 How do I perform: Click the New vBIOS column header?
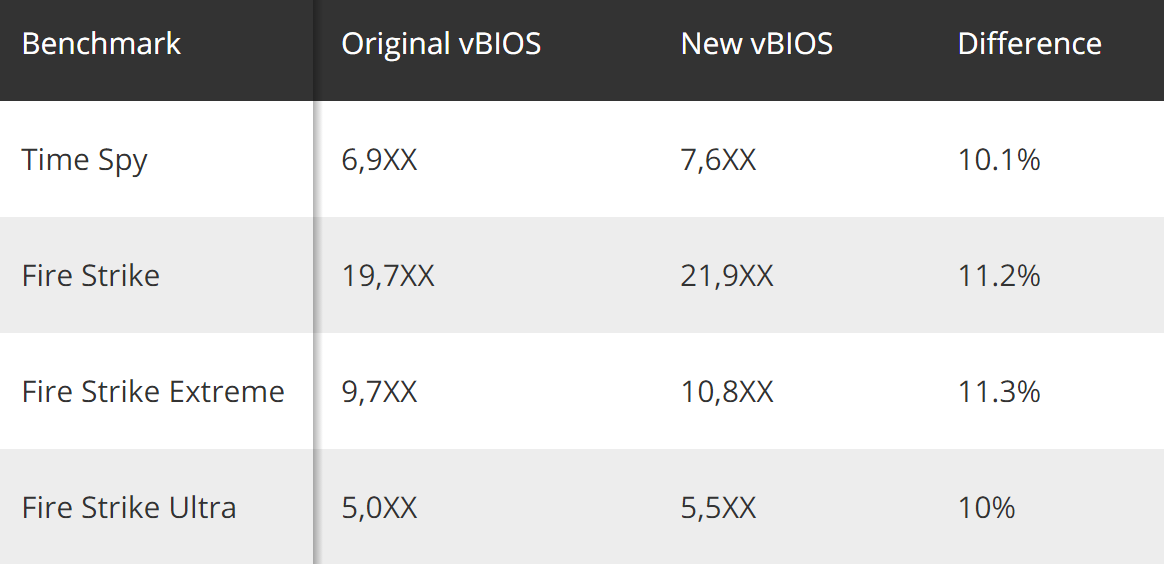(x=756, y=44)
